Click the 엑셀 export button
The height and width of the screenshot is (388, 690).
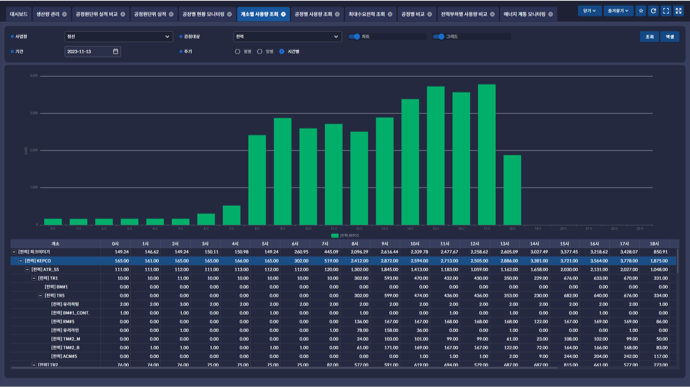click(x=670, y=37)
